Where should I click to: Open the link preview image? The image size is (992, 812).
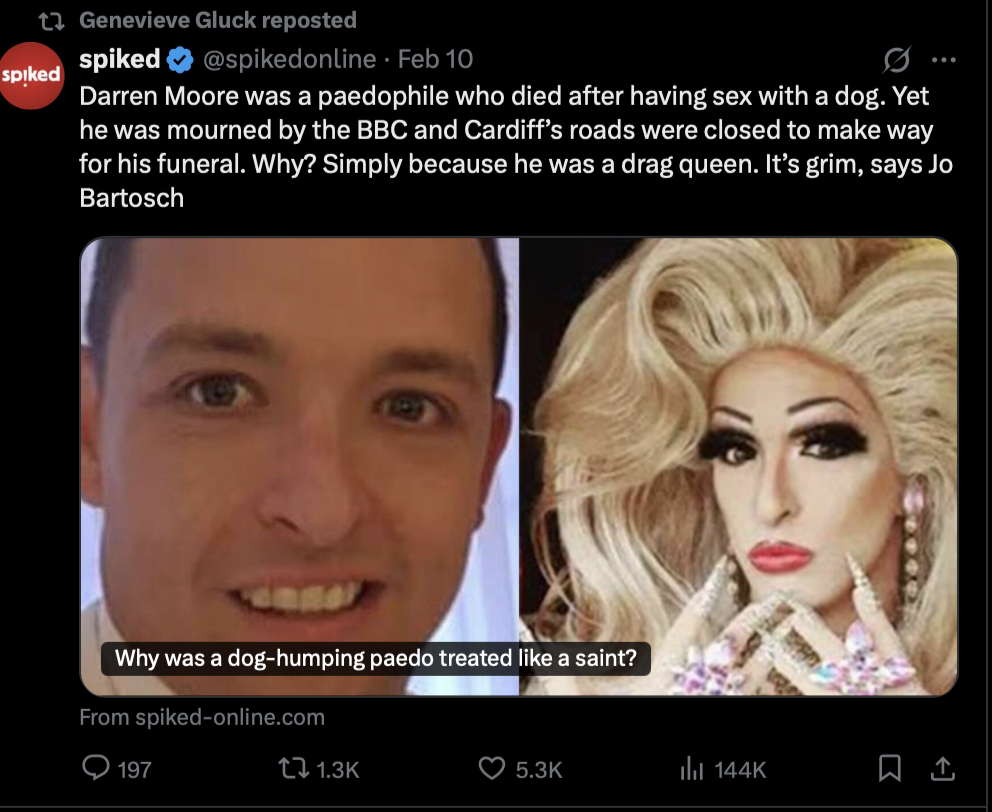pos(519,466)
